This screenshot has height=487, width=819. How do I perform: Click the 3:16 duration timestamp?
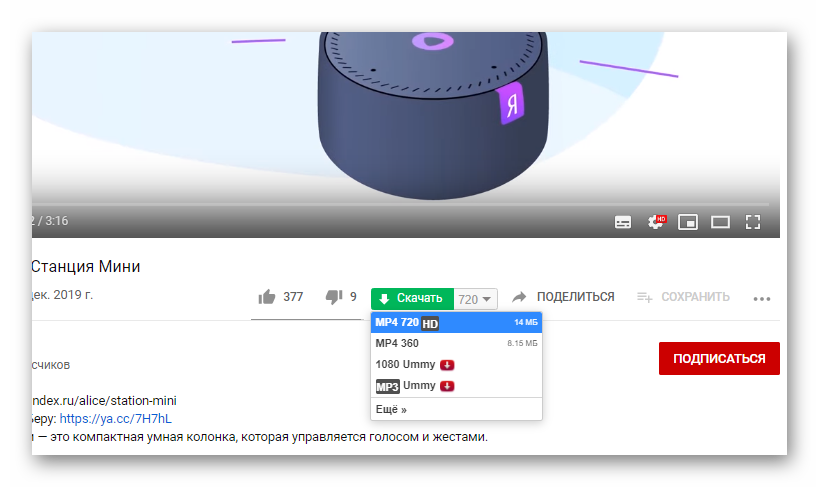point(56,221)
